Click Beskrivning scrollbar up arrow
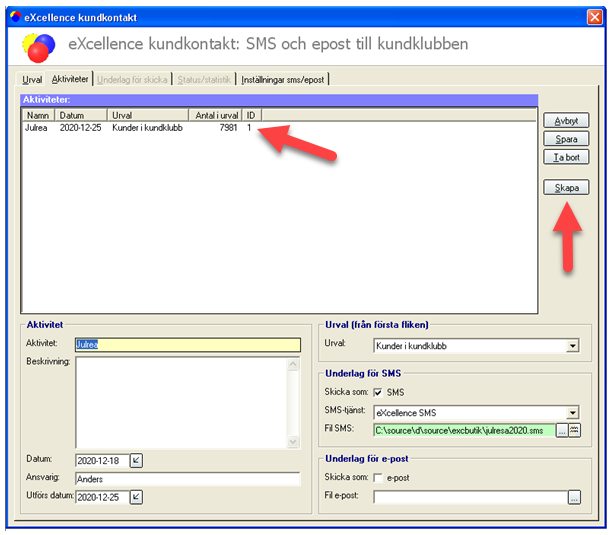The height and width of the screenshot is (535, 614). click(293, 364)
